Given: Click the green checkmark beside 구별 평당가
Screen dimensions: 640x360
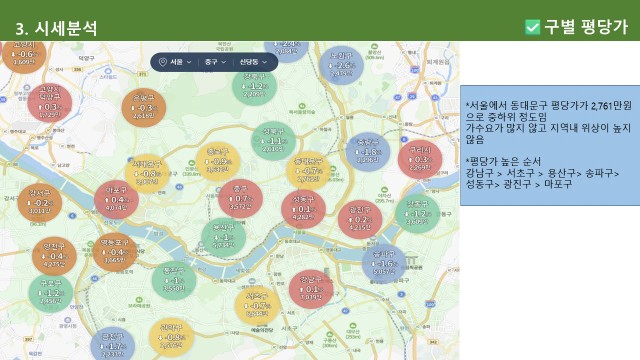Looking at the screenshot, I should point(532,27).
